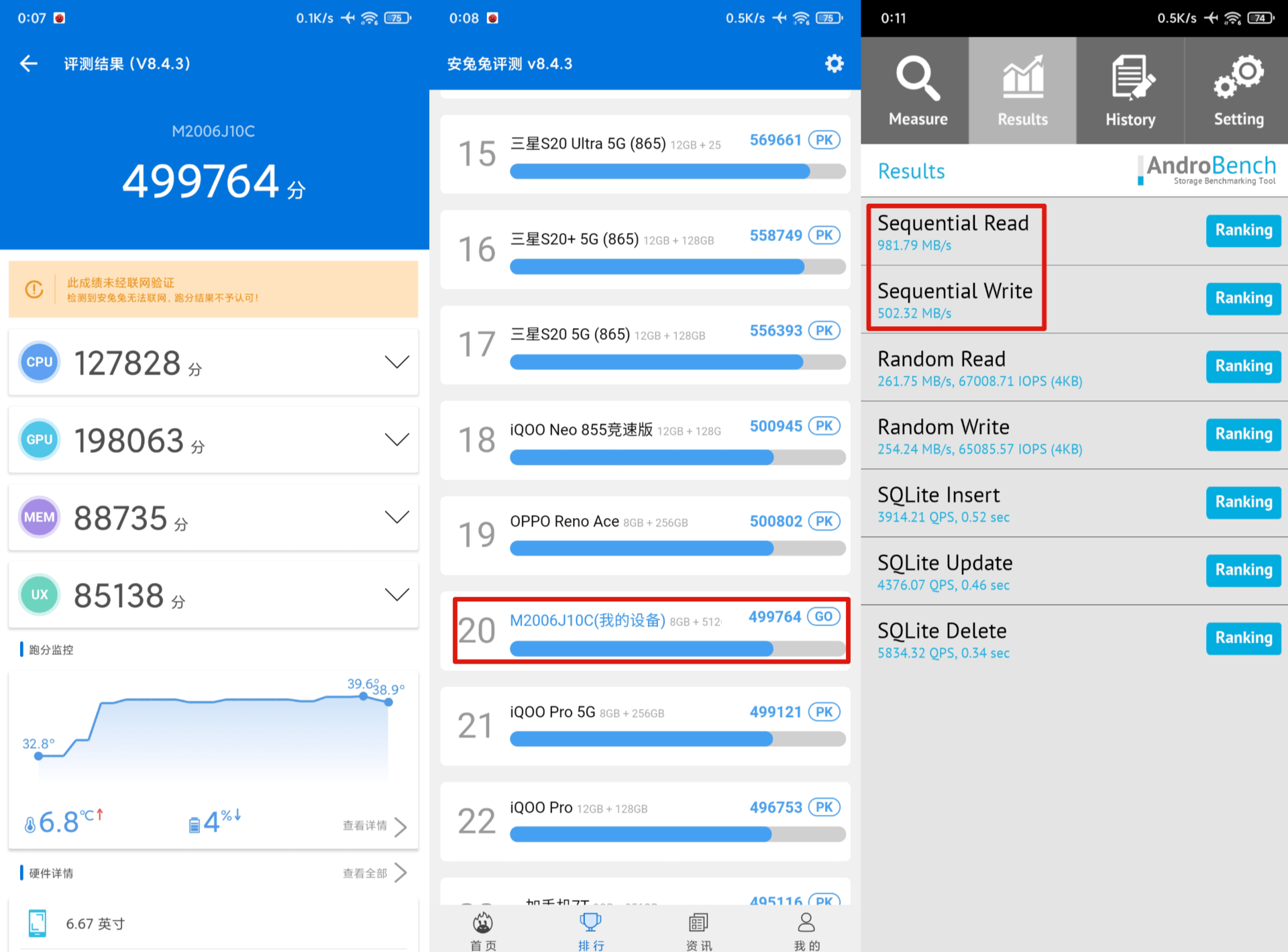Screen dimensions: 1288x952
Task: Tap the battery drop icon
Action: coord(194,825)
